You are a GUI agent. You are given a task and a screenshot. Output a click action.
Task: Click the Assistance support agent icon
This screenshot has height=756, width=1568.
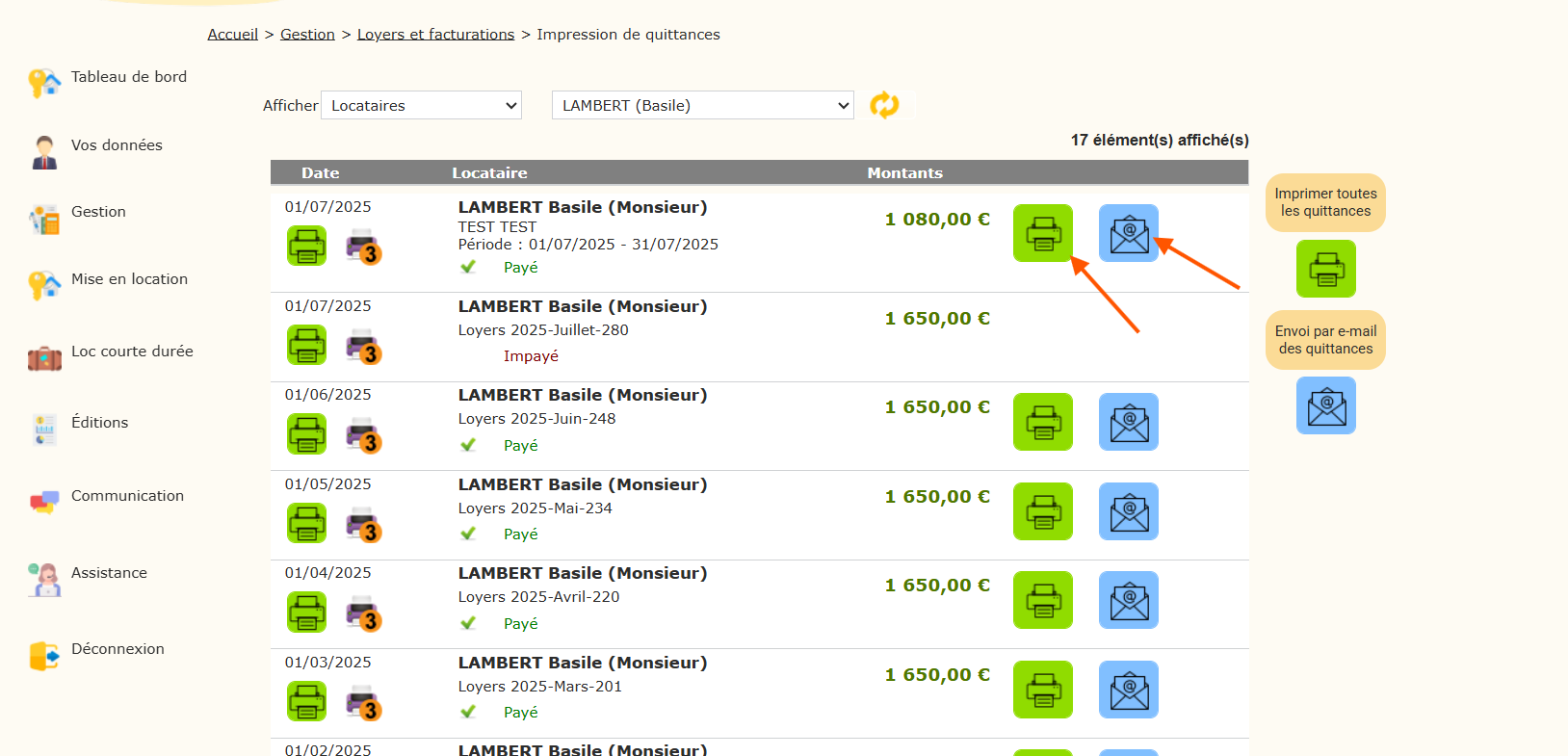44,580
